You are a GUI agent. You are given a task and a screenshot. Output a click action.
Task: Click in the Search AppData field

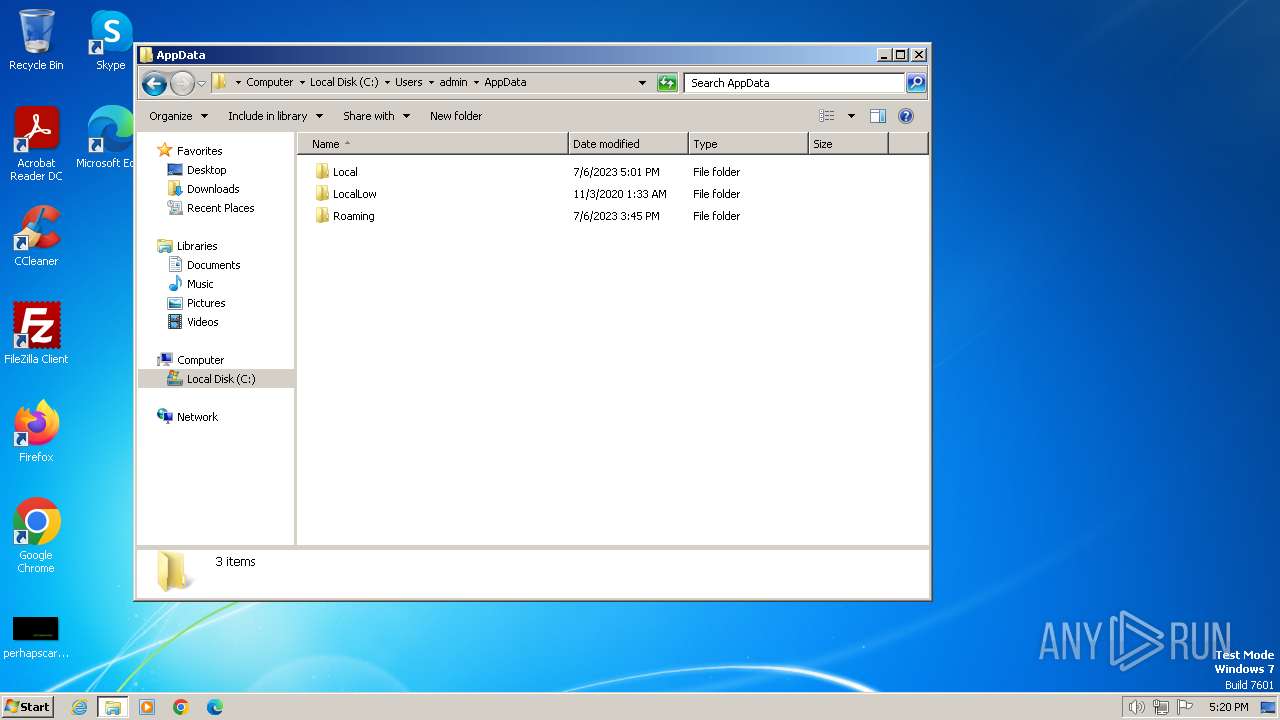(x=795, y=83)
